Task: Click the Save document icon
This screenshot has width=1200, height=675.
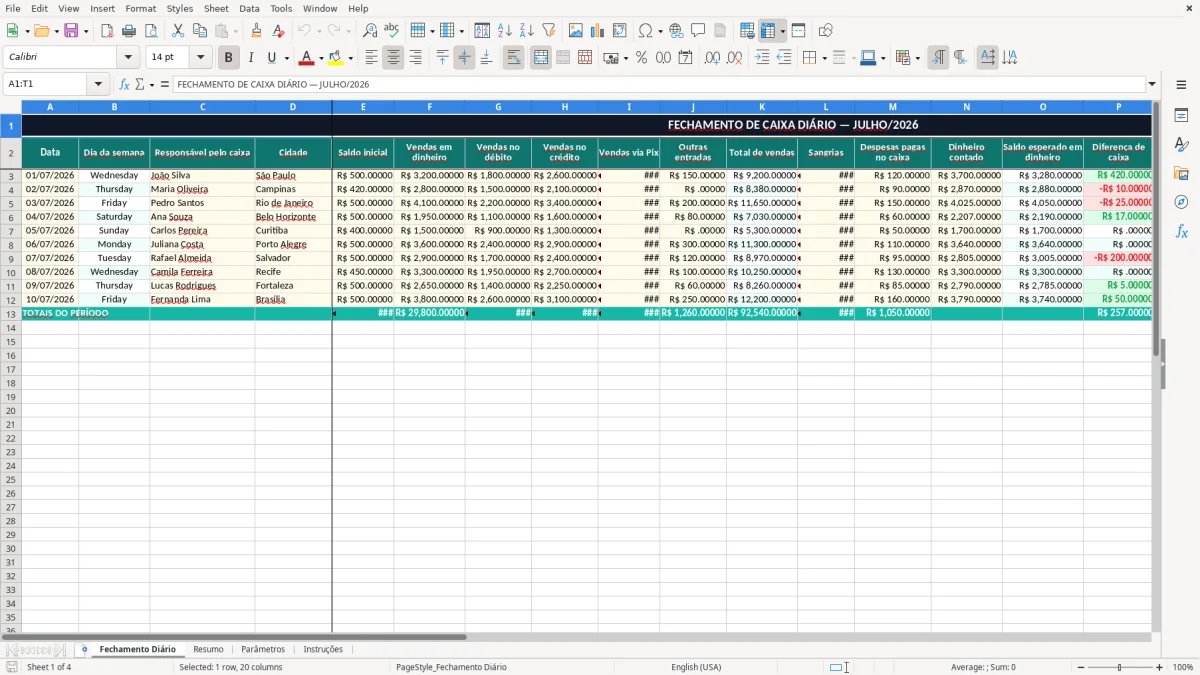Action: [x=71, y=31]
